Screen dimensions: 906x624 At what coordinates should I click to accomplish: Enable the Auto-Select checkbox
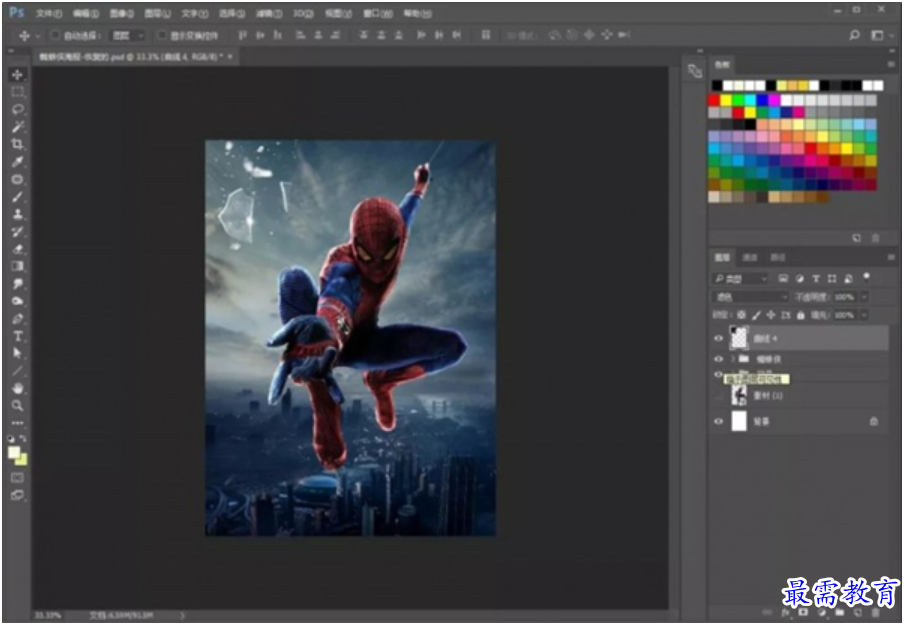pyautogui.click(x=55, y=35)
